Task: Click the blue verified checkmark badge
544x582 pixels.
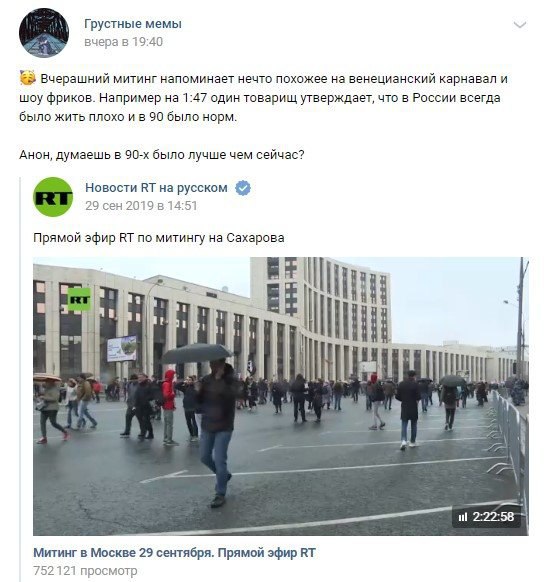Action: tap(243, 188)
